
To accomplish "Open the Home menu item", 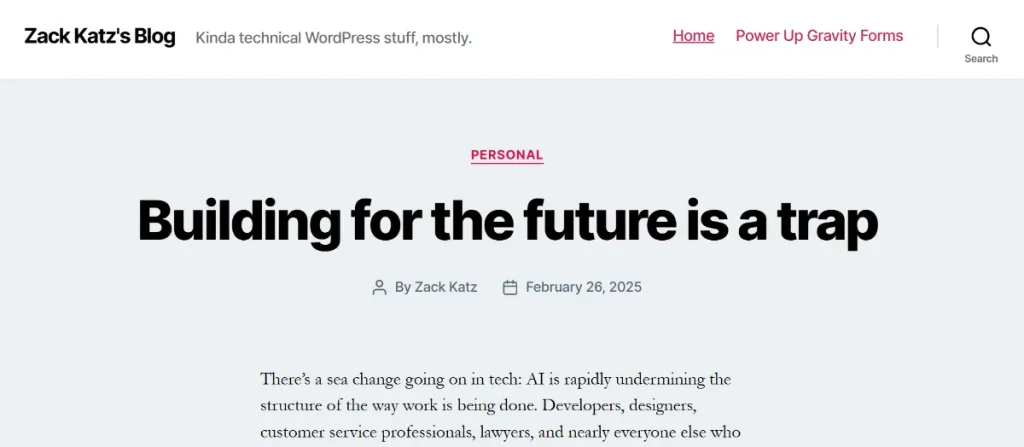I will (x=693, y=36).
